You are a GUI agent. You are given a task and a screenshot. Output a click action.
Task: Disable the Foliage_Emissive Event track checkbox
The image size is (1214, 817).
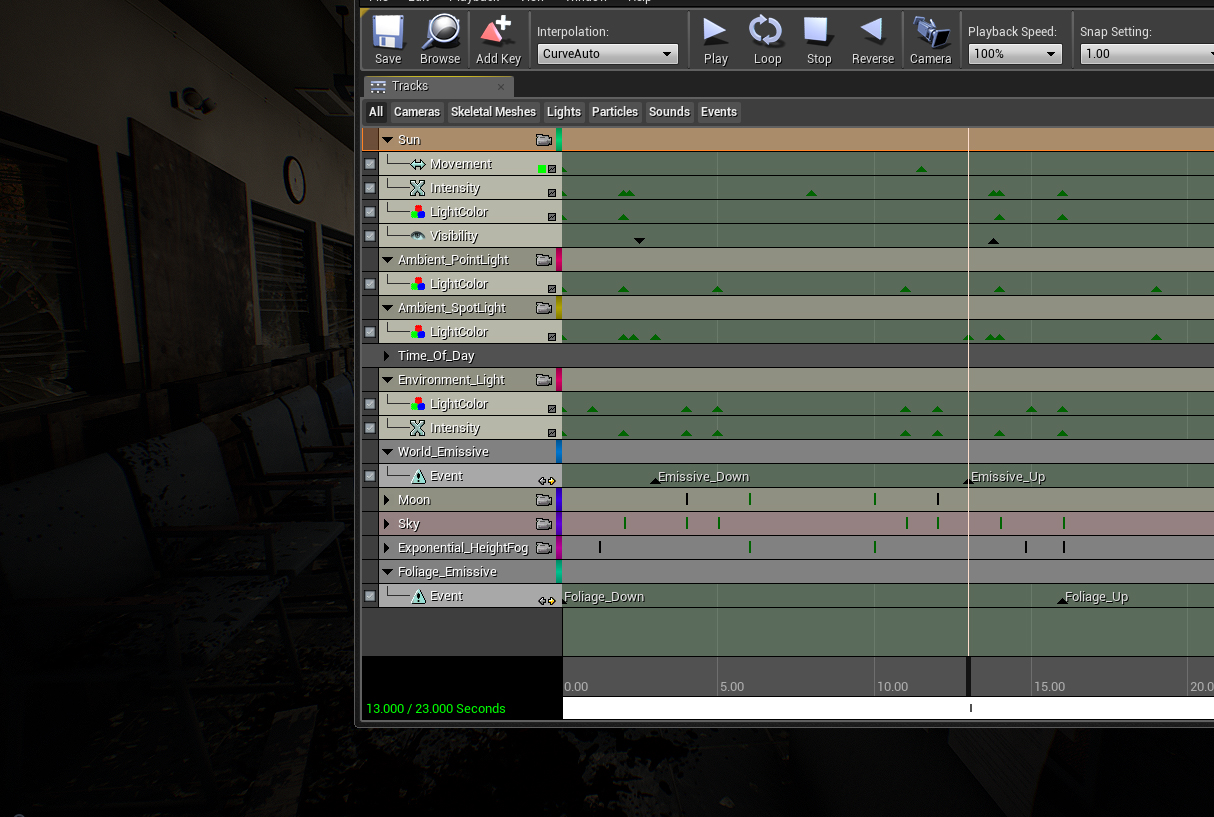pyautogui.click(x=370, y=596)
